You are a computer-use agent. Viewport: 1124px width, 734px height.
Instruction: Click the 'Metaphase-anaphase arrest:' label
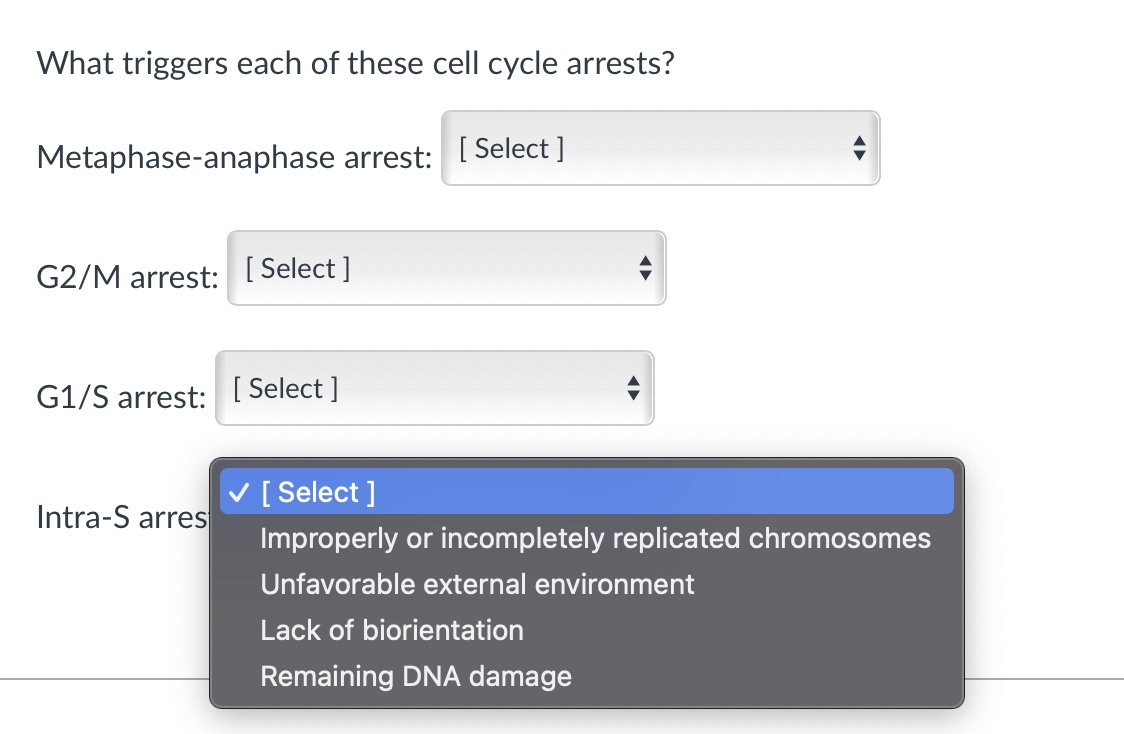(x=233, y=157)
